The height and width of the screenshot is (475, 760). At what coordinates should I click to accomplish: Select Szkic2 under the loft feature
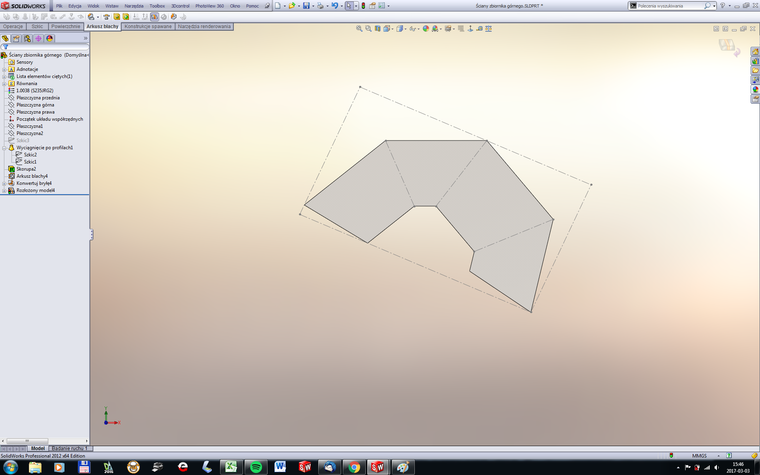coord(30,155)
